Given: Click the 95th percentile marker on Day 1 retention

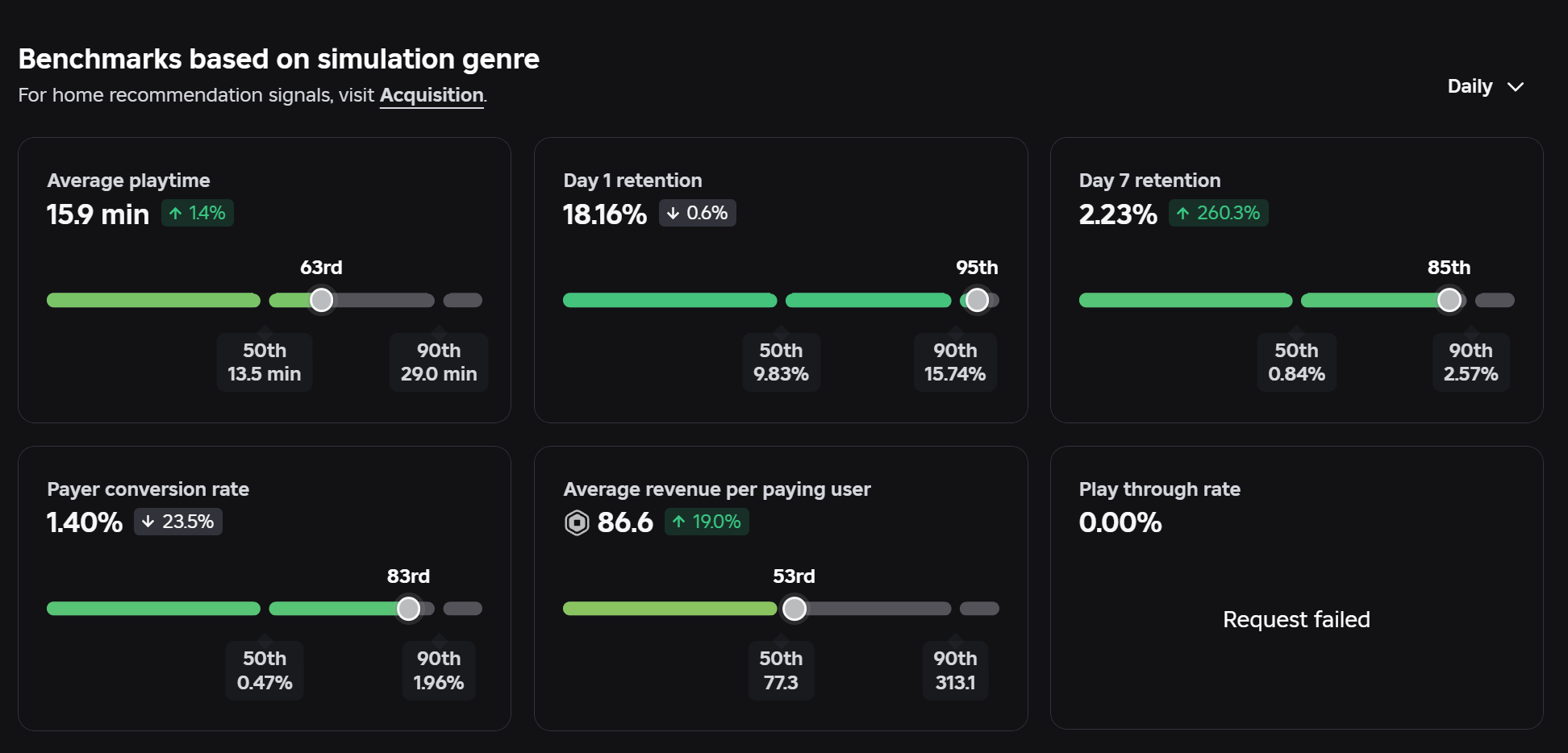Looking at the screenshot, I should [x=977, y=300].
